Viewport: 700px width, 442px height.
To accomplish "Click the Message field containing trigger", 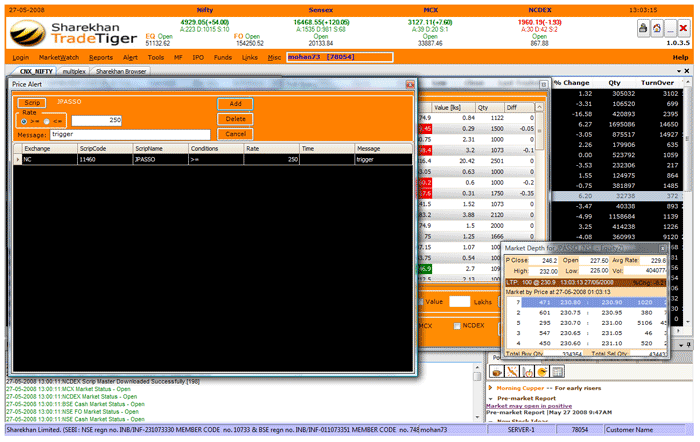I will [x=130, y=134].
